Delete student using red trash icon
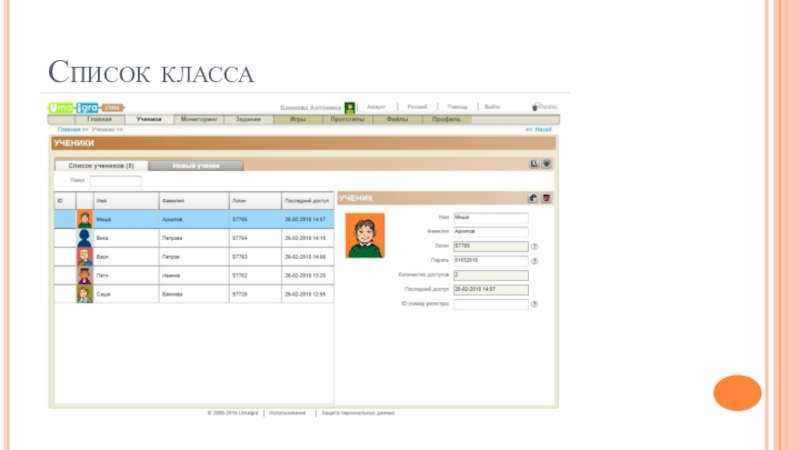The image size is (800, 450). (546, 198)
